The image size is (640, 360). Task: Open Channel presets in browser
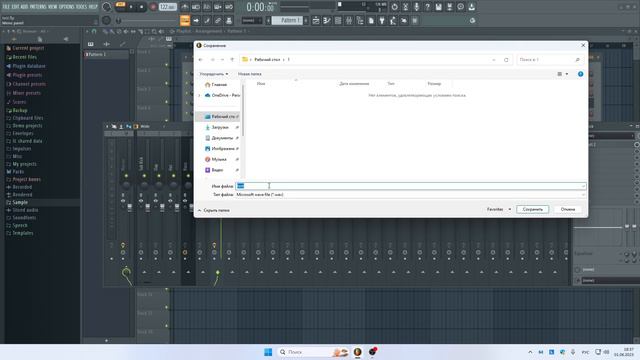[x=29, y=84]
